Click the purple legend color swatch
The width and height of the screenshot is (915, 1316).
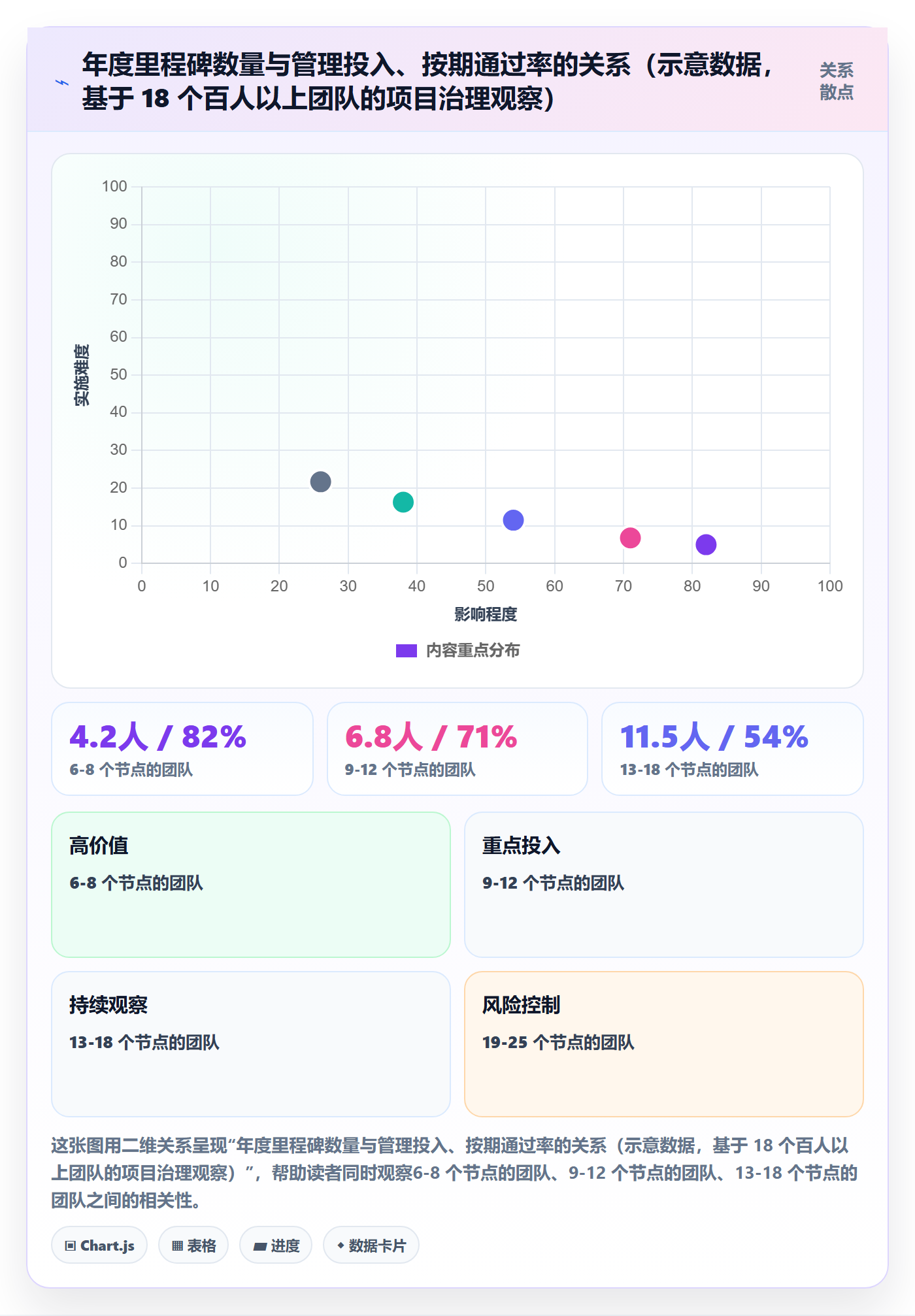click(x=407, y=651)
